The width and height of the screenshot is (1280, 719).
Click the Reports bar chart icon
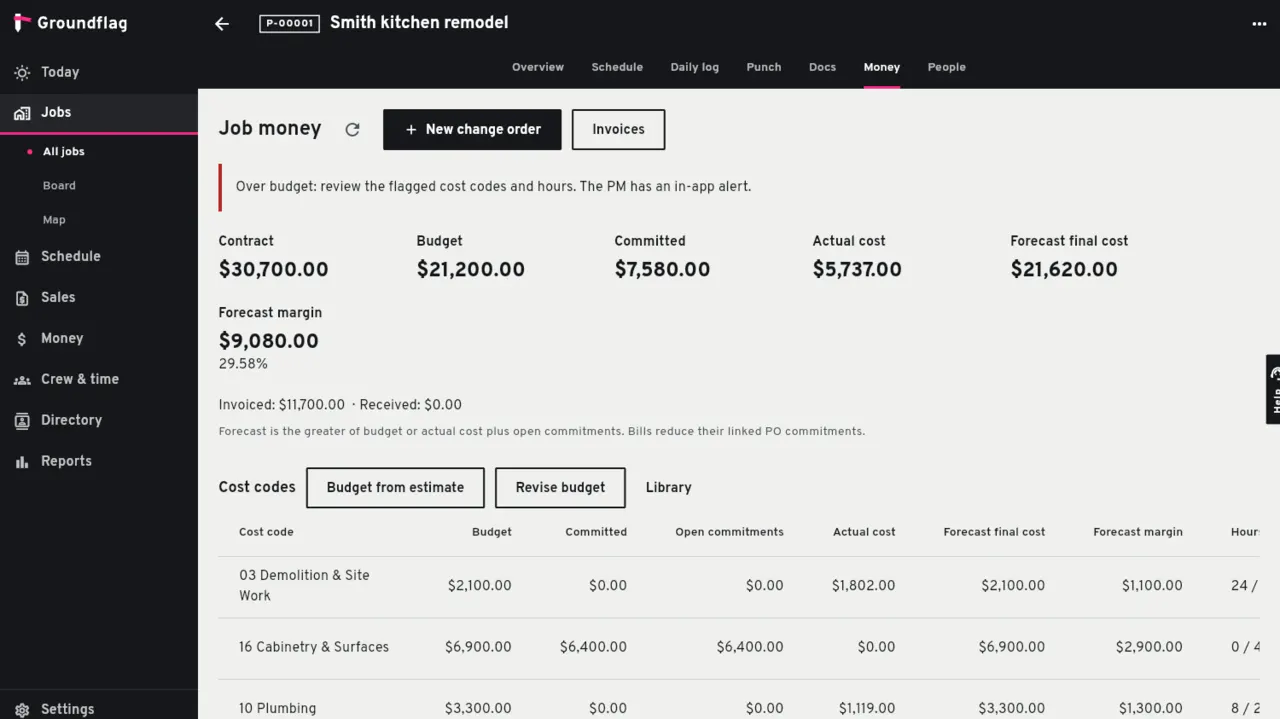[x=22, y=462]
